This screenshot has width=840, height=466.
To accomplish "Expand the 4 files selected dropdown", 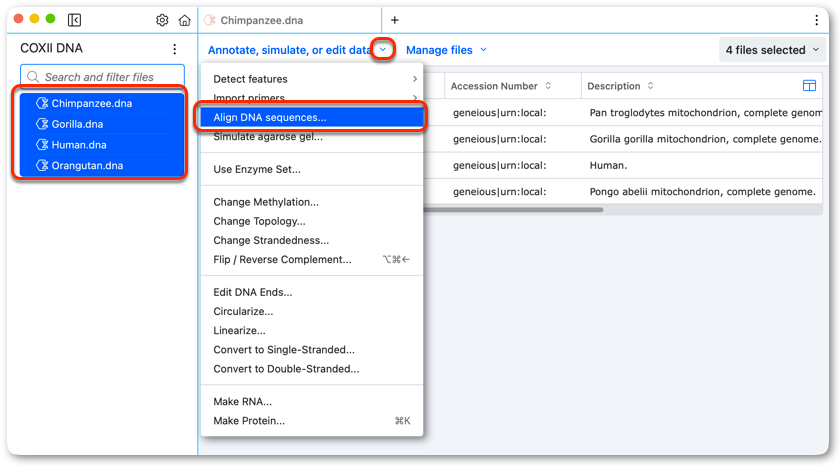I will pyautogui.click(x=772, y=50).
